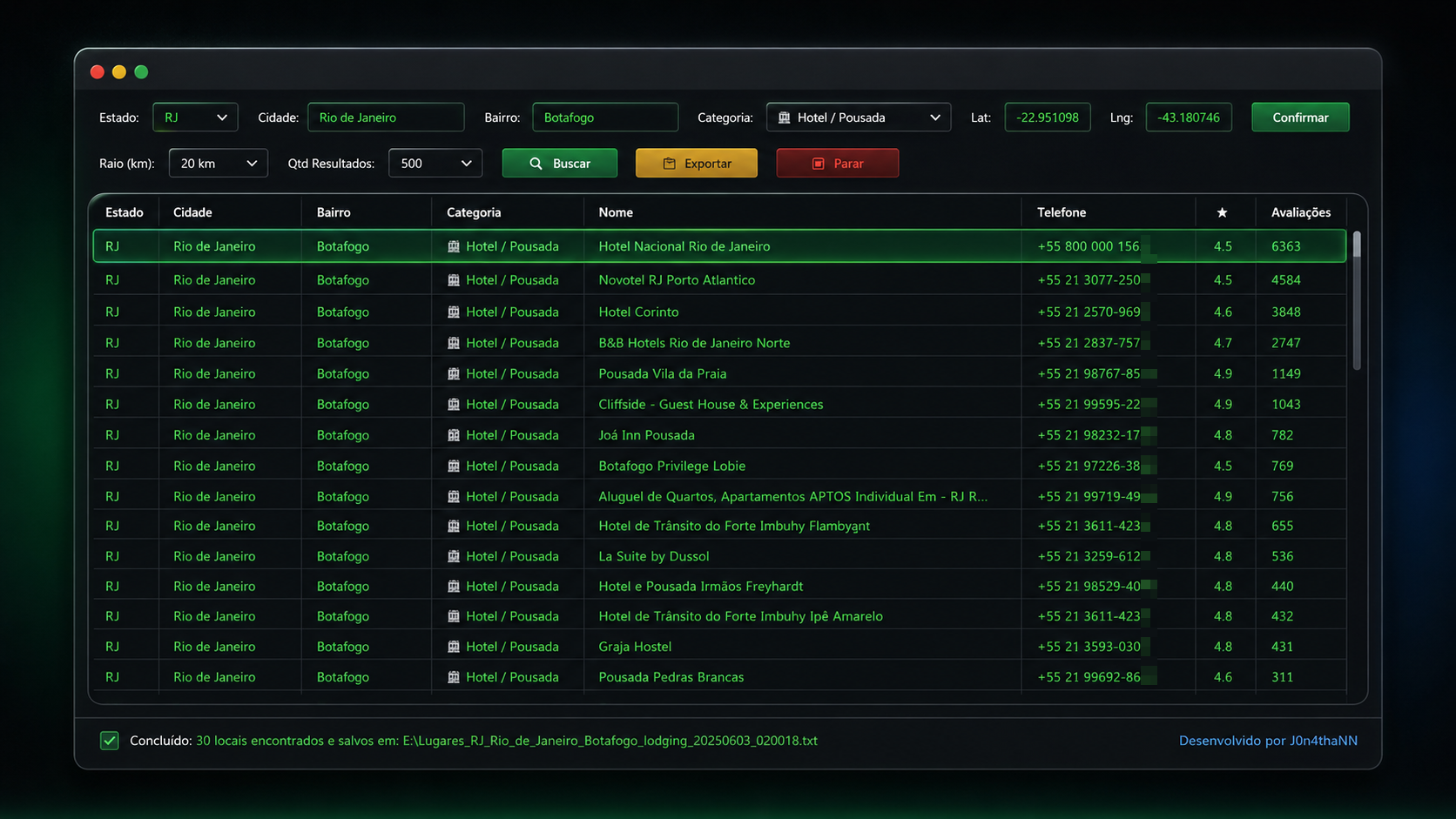The image size is (1456, 819).
Task: Focus the Lat field -22.951098
Action: (1048, 117)
